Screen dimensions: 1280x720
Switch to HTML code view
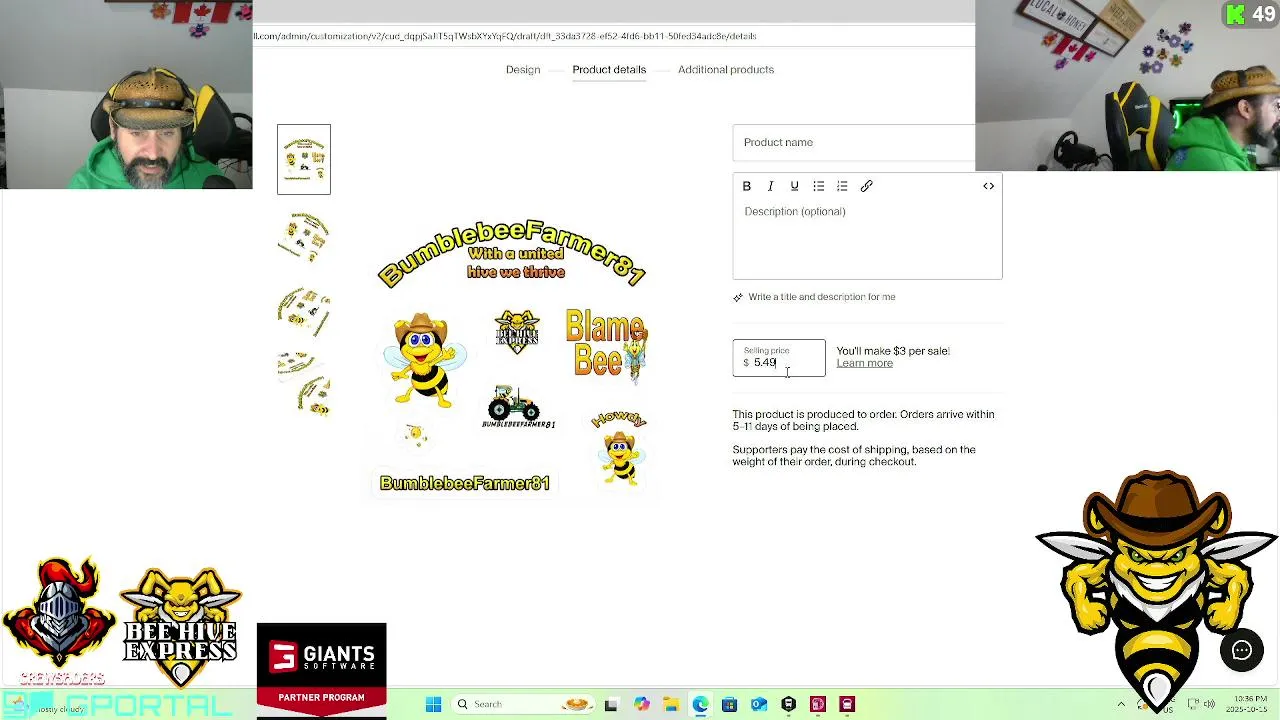point(988,186)
